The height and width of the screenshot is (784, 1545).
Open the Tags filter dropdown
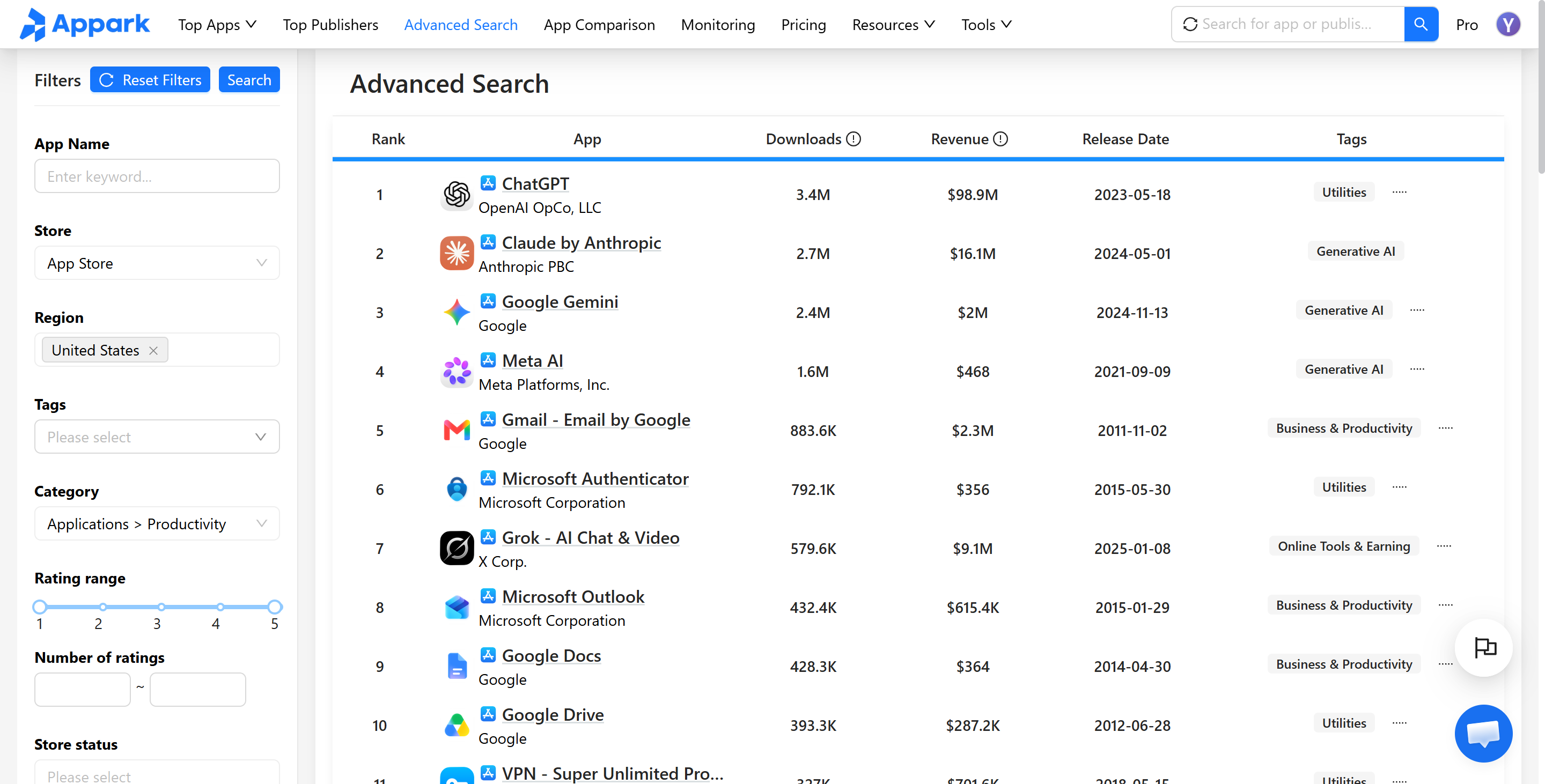[x=157, y=437]
